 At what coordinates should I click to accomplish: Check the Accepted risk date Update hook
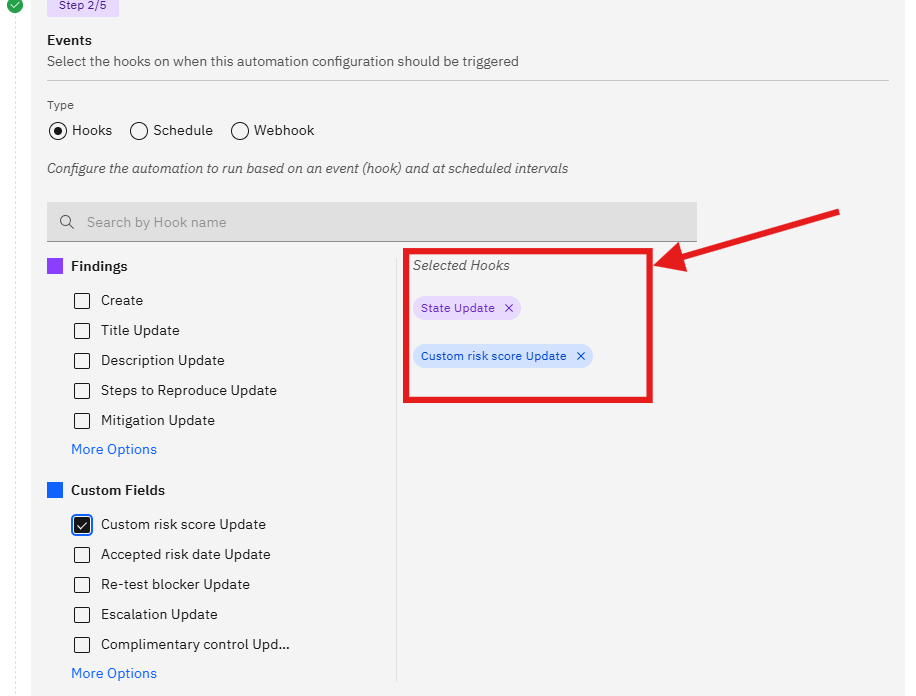(x=82, y=555)
